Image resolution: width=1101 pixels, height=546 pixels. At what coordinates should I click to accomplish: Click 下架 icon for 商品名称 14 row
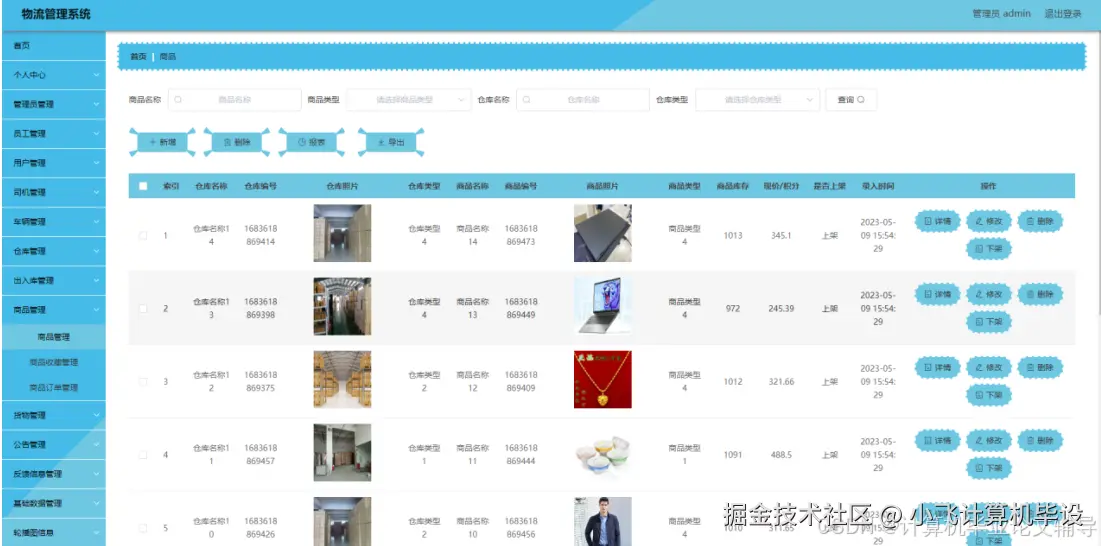pyautogui.click(x=979, y=248)
